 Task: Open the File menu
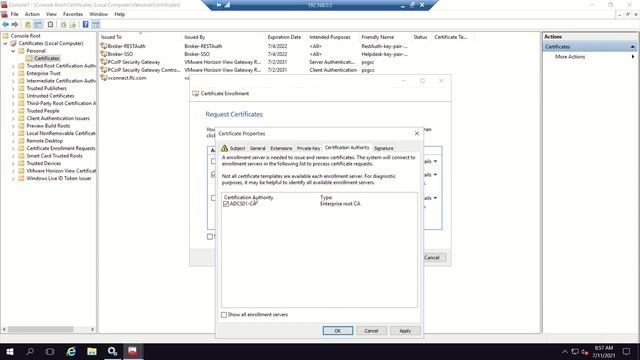click(x=15, y=14)
